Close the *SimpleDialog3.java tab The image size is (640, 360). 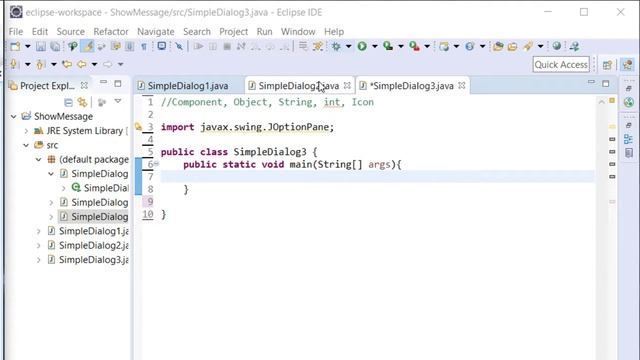tap(462, 85)
